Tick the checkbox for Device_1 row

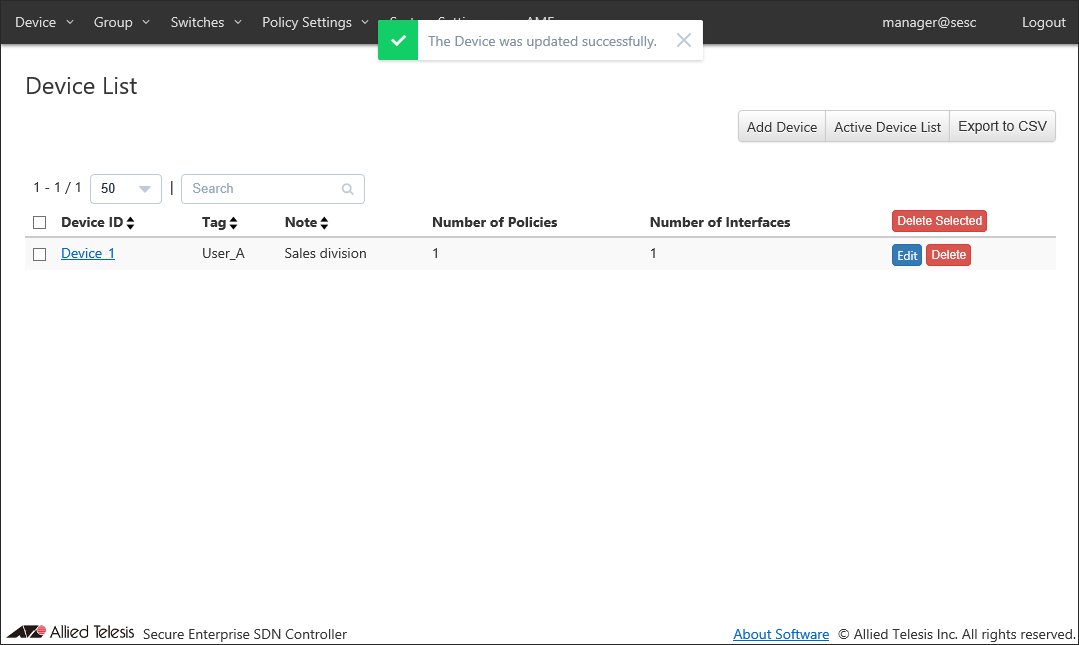tap(39, 254)
